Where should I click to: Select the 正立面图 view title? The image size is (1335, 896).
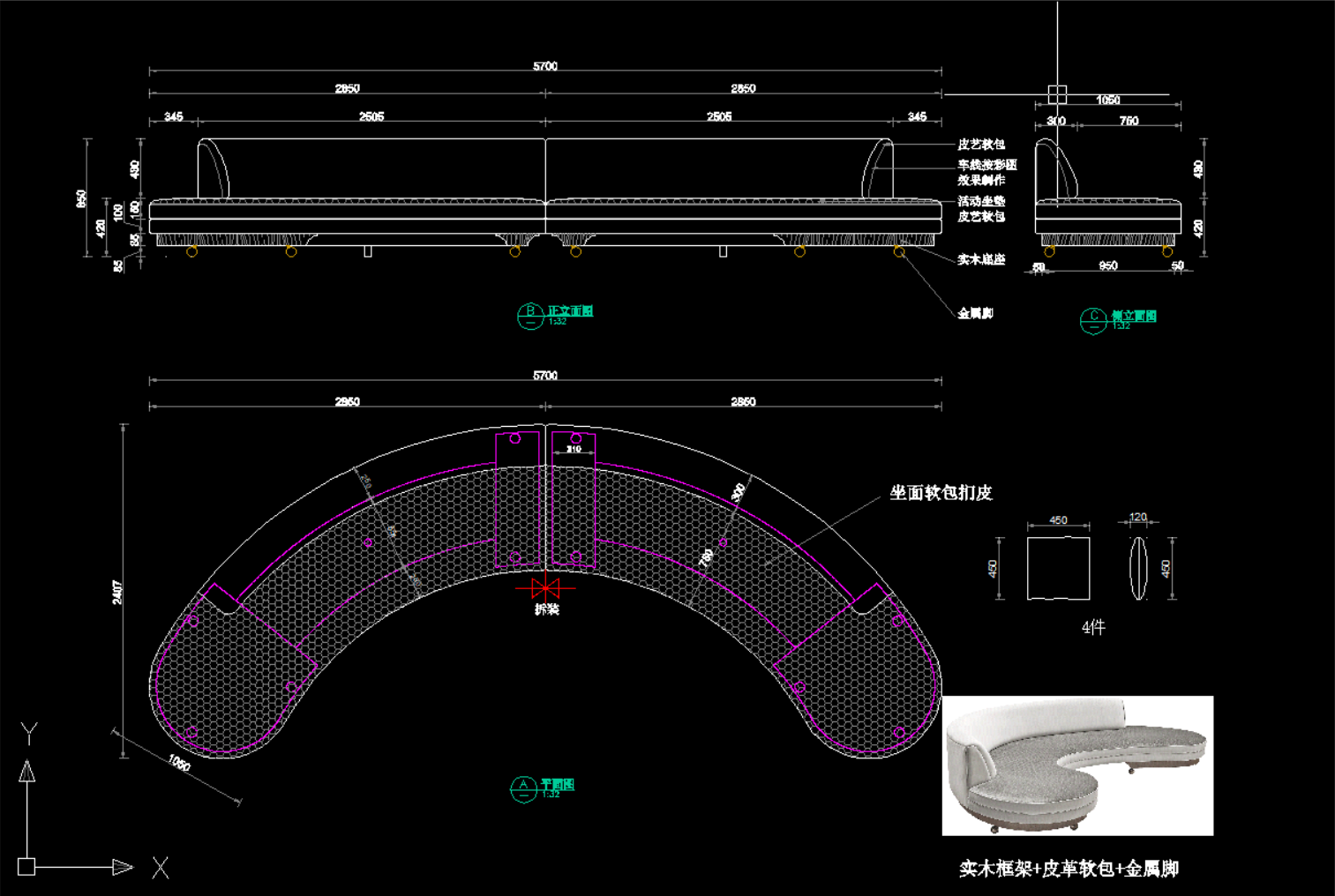pyautogui.click(x=570, y=311)
